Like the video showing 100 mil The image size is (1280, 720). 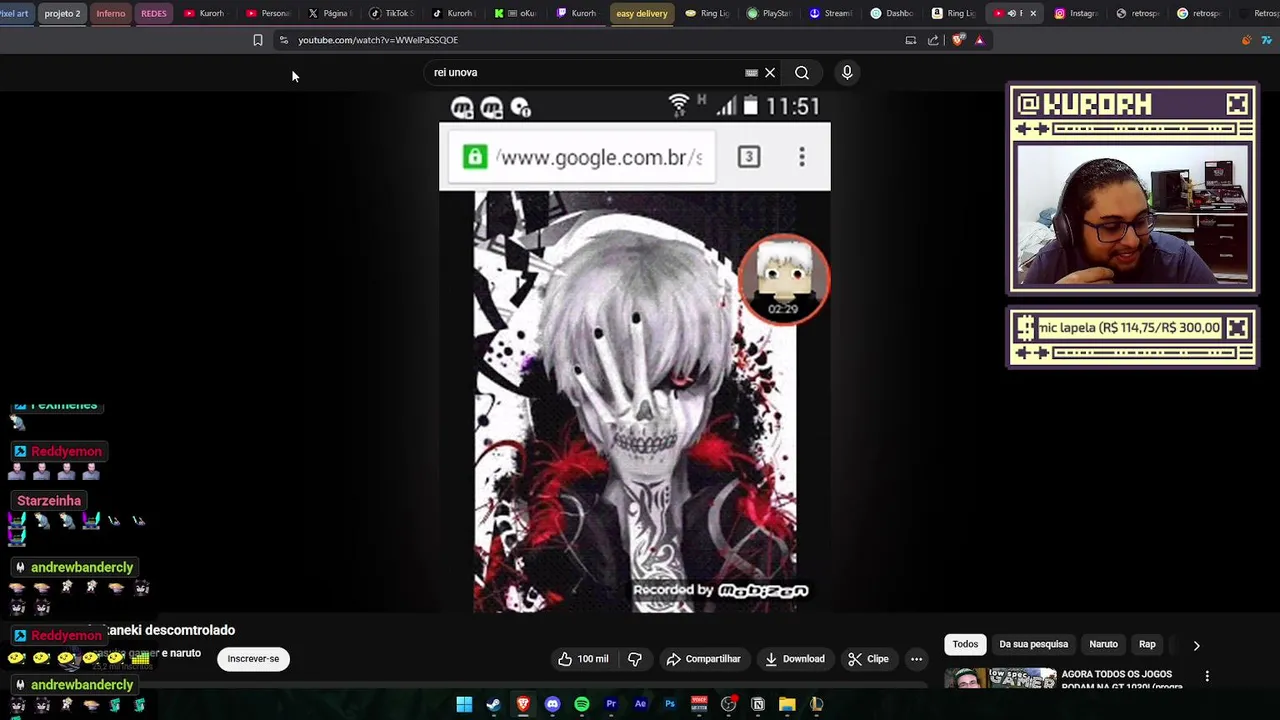(583, 659)
